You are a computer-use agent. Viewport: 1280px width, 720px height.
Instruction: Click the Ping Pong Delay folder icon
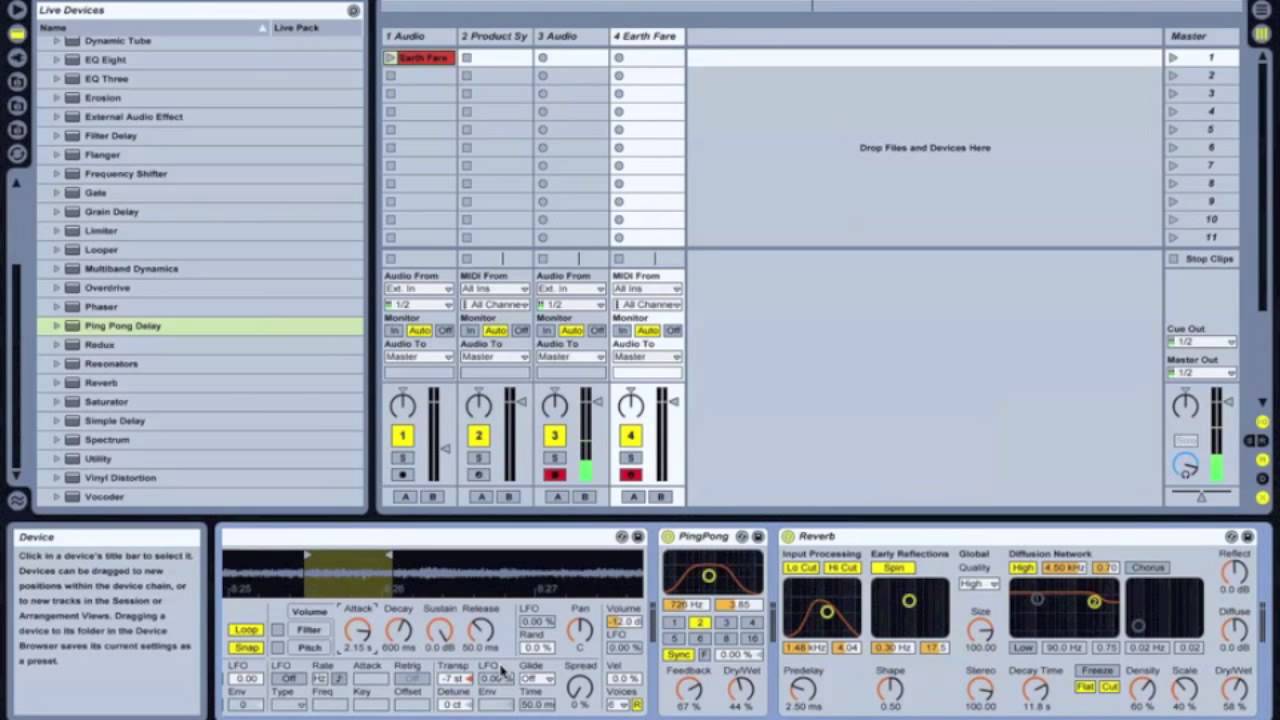pyautogui.click(x=72, y=326)
